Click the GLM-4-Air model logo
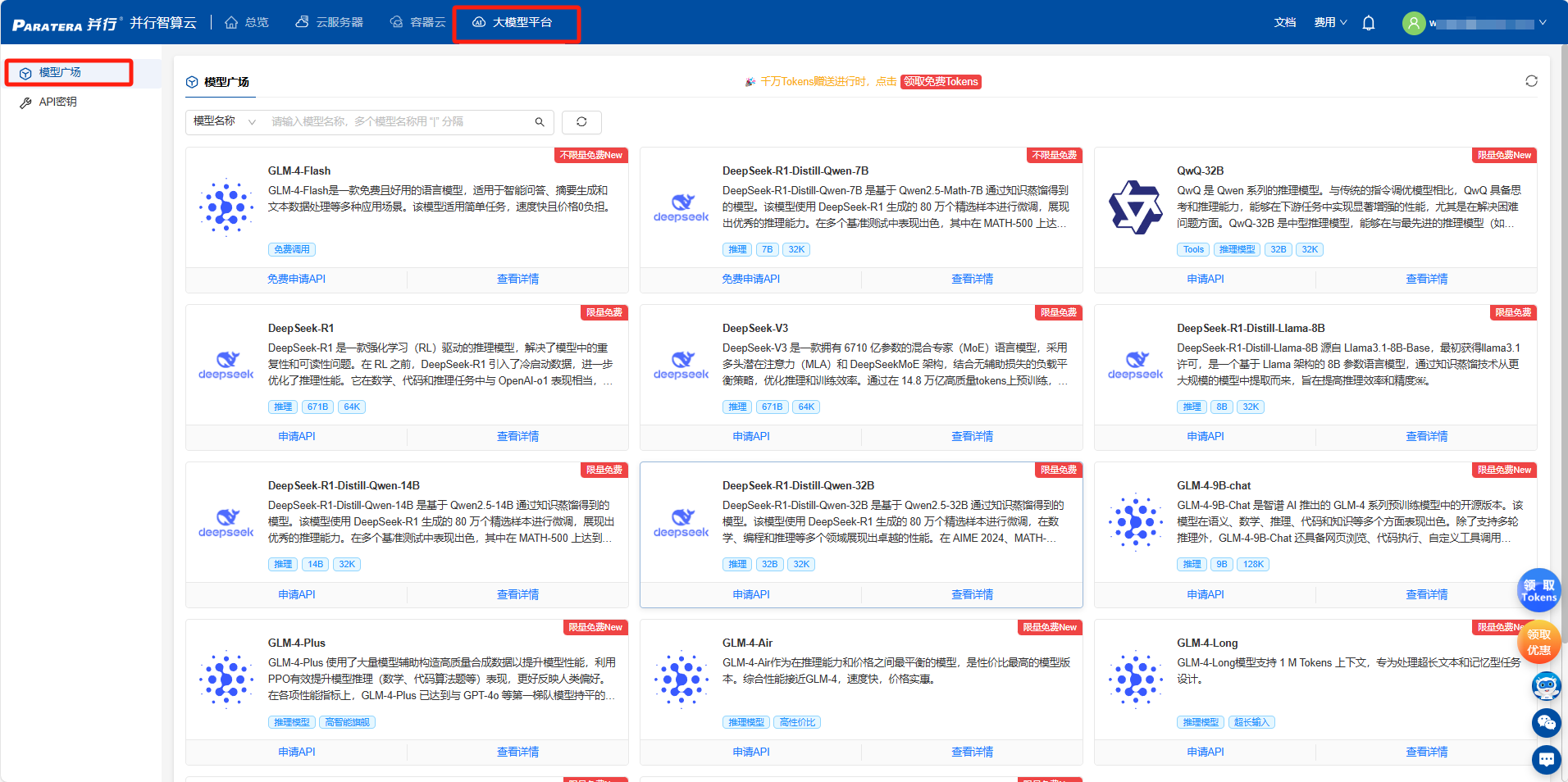The height and width of the screenshot is (782, 1568). (x=681, y=680)
